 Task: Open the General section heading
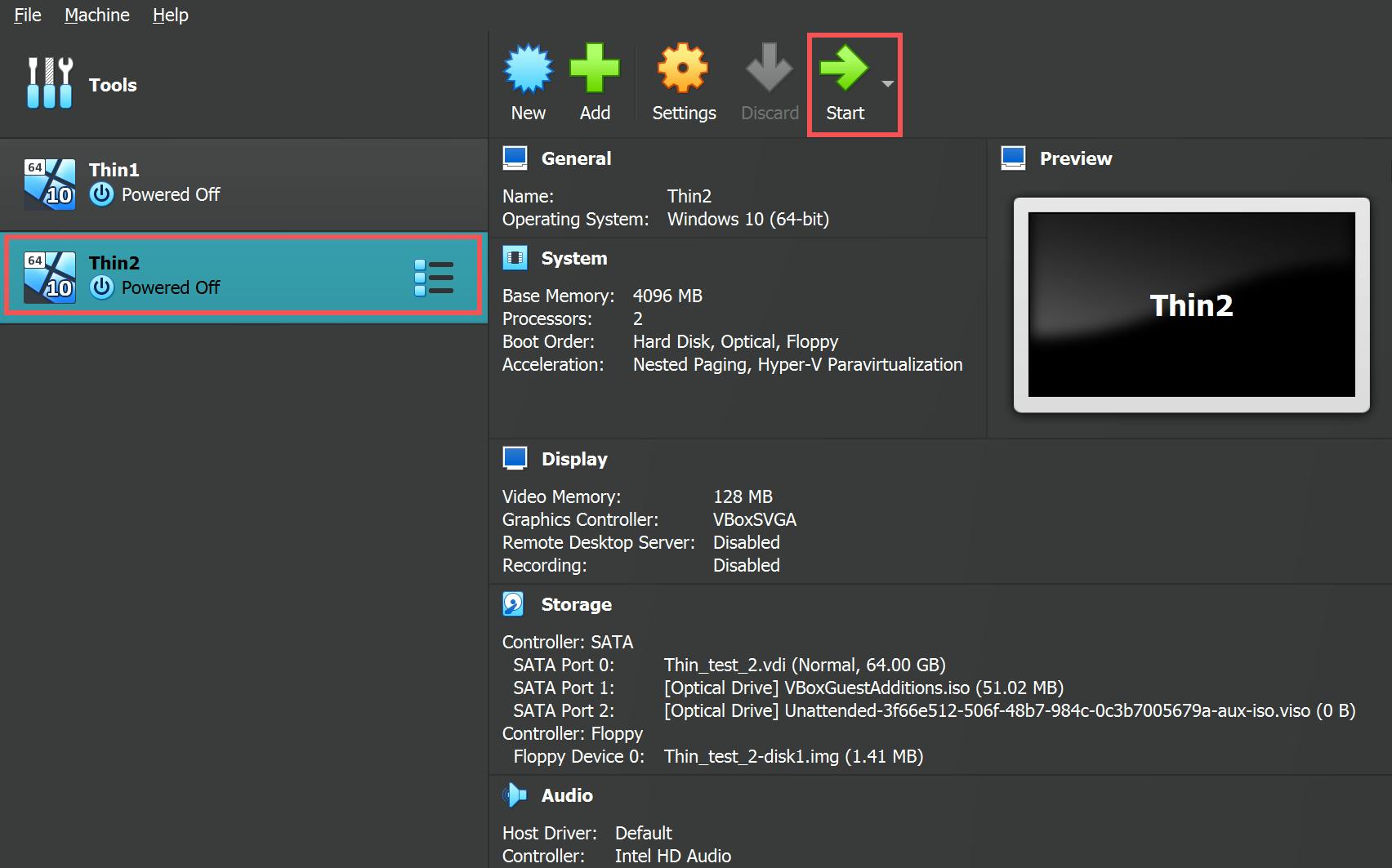(576, 158)
